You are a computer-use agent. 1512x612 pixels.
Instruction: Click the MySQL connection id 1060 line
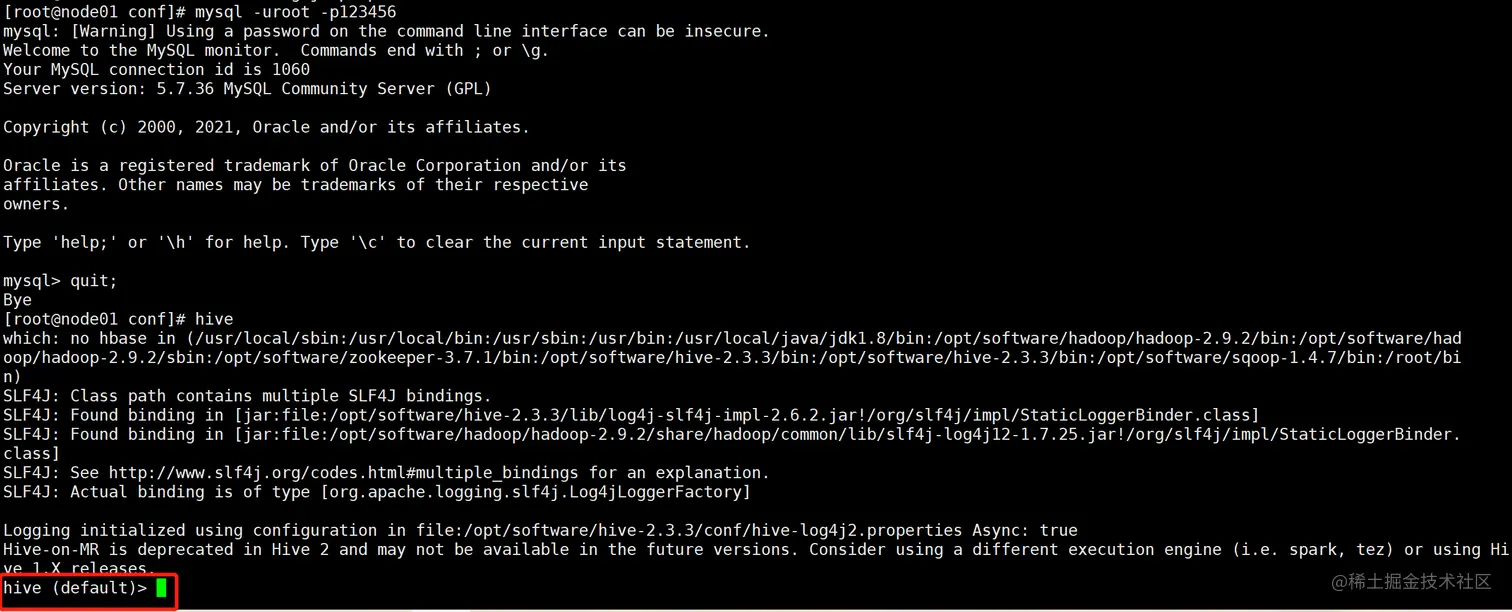click(156, 70)
